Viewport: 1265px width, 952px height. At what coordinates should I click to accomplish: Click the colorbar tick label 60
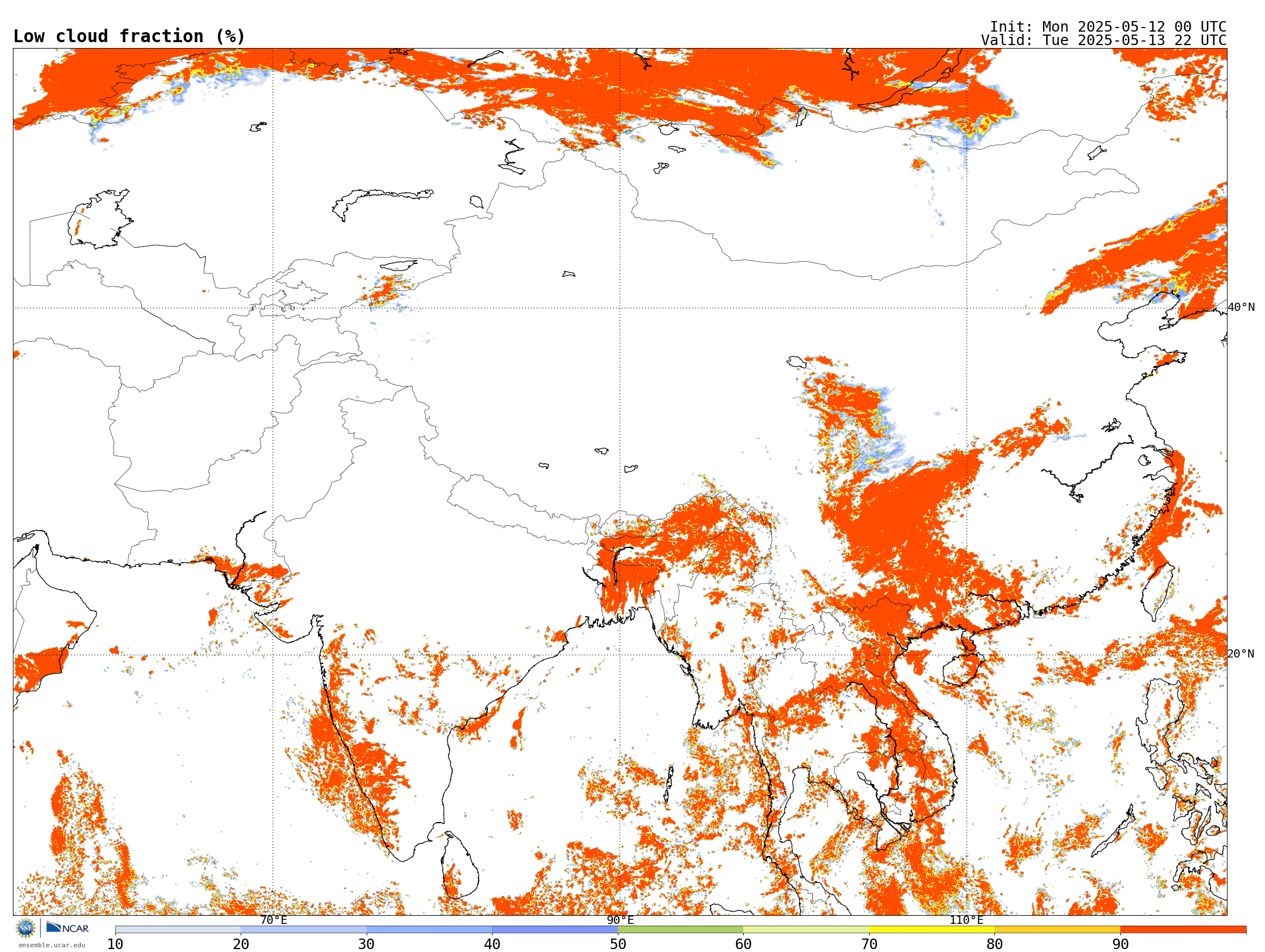coord(743,944)
